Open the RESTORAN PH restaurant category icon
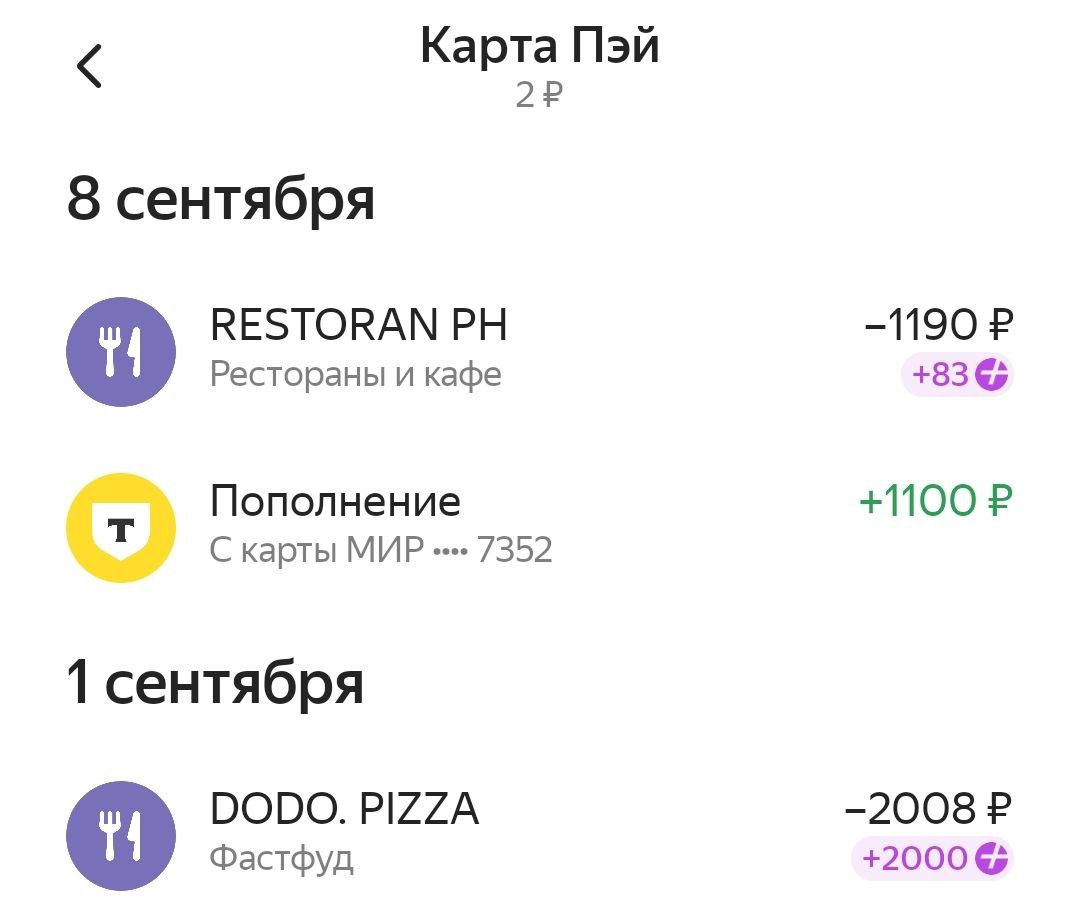 coord(120,351)
